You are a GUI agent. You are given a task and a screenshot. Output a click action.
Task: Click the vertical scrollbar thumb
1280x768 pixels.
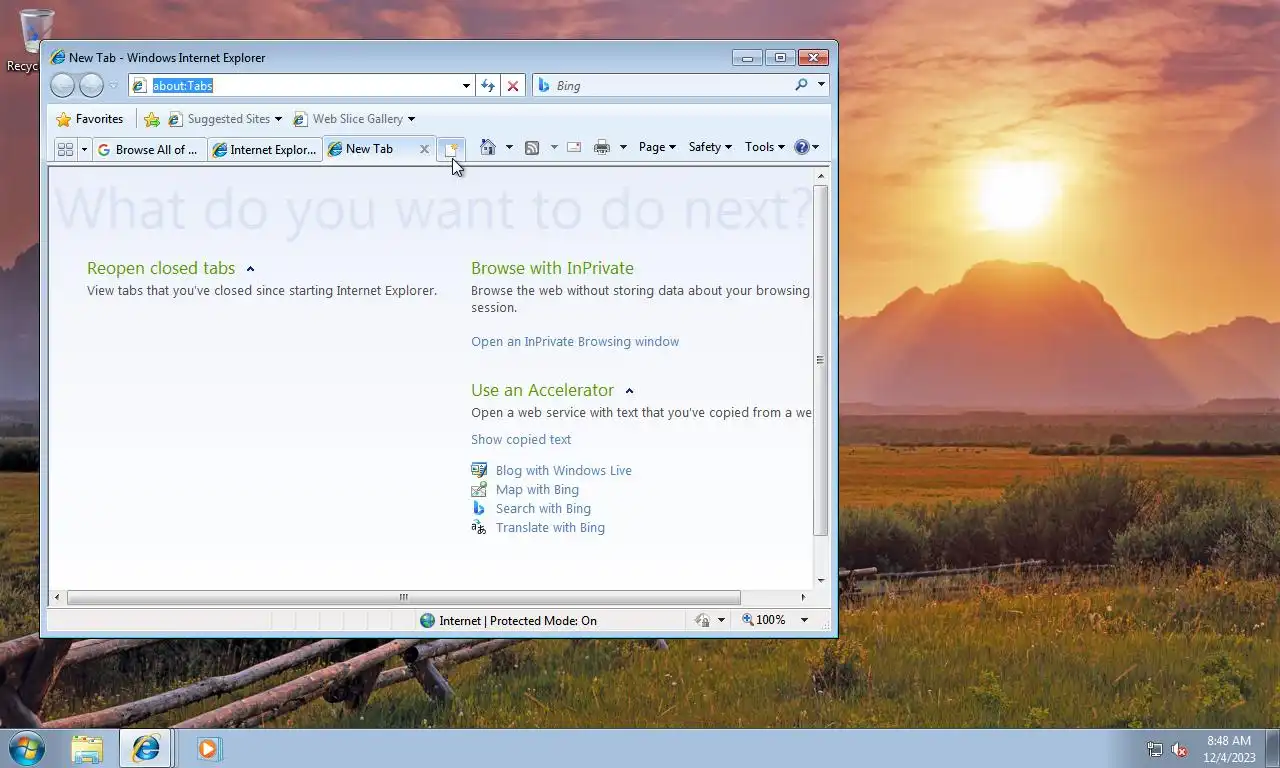[821, 360]
